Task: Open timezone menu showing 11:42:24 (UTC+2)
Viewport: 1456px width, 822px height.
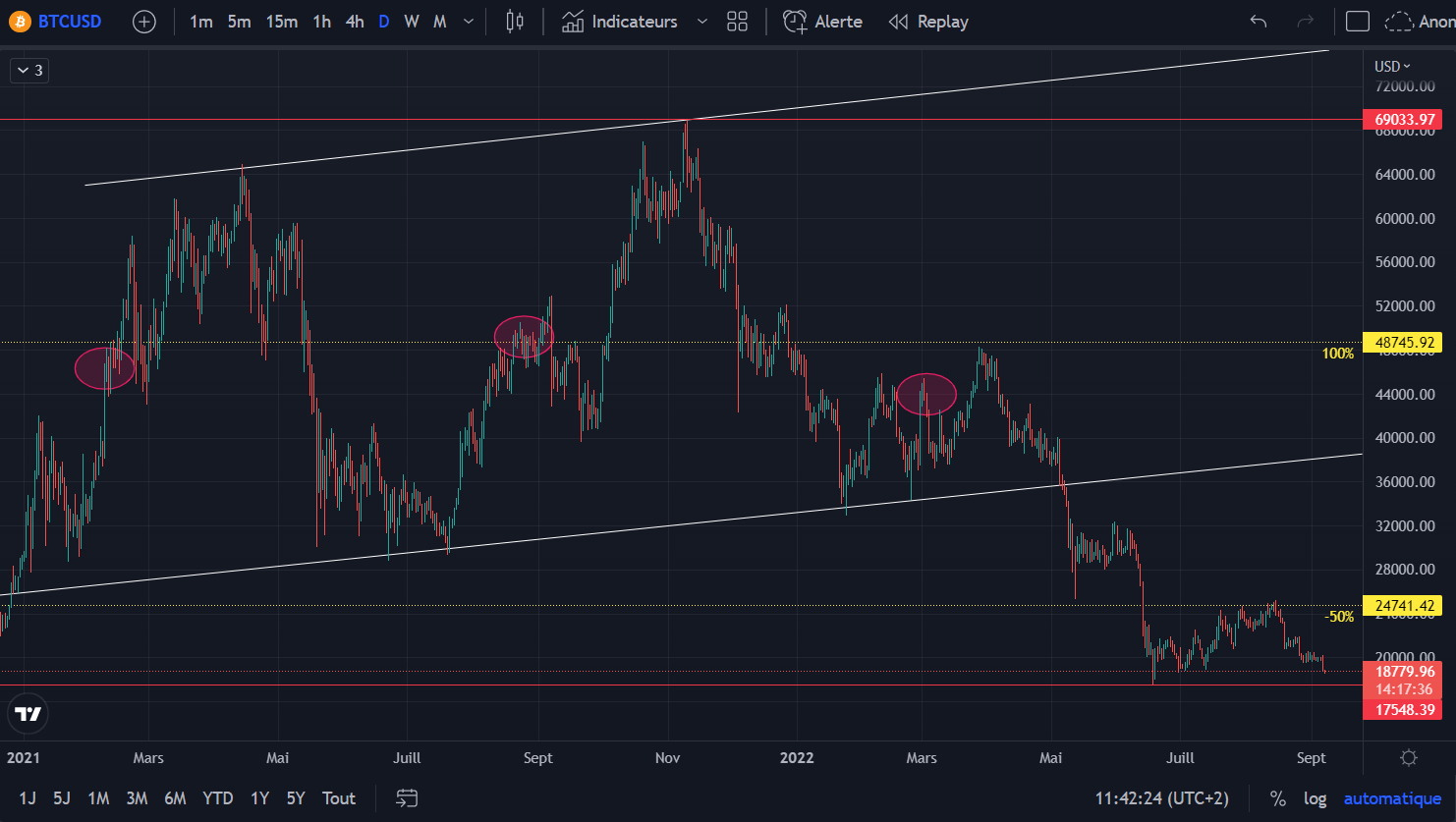Action: click(1162, 798)
